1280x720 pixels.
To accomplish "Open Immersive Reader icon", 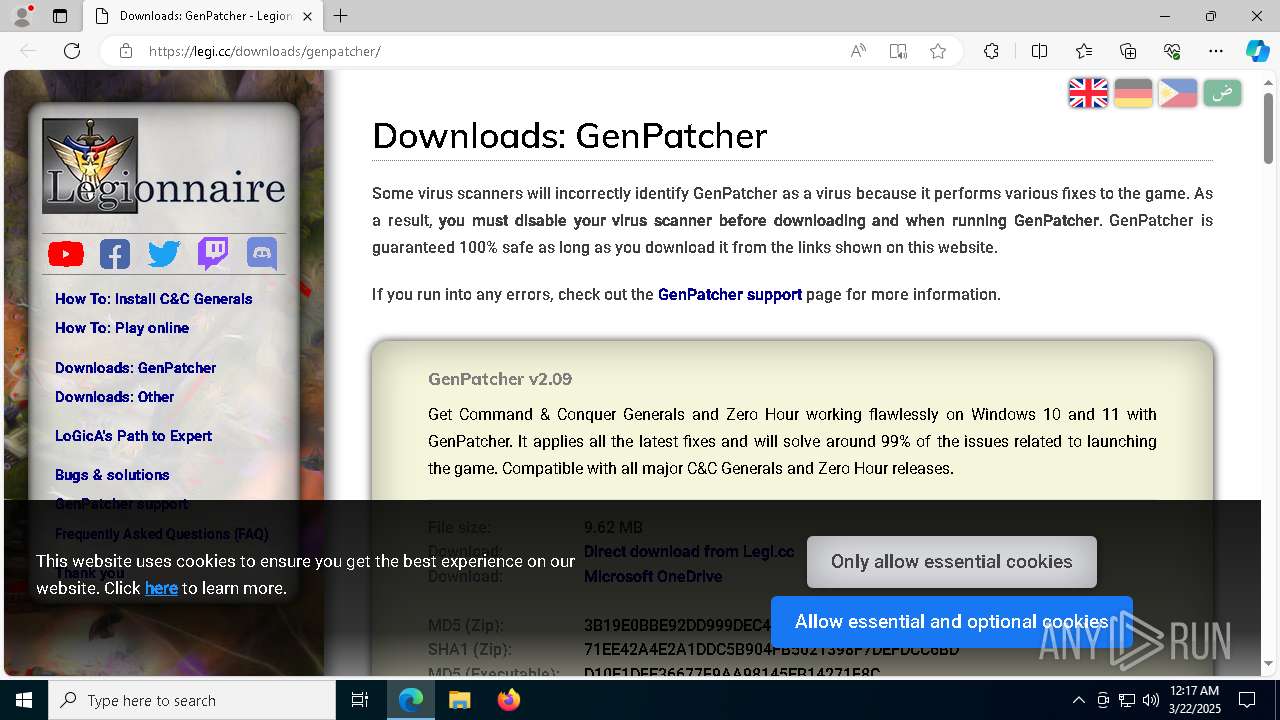I will pyautogui.click(x=898, y=51).
